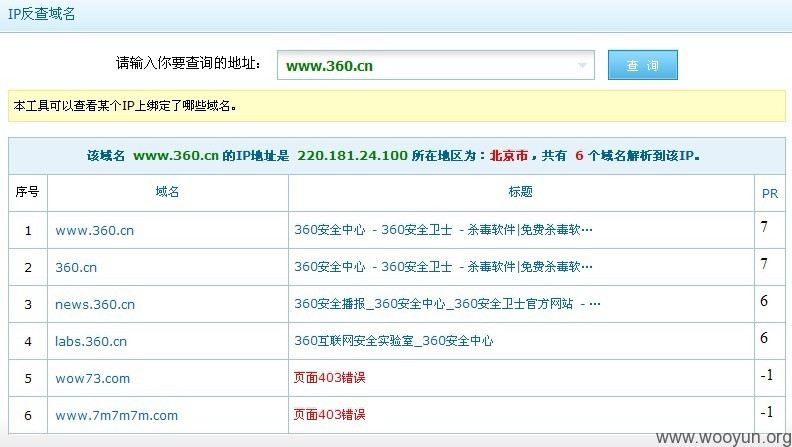Image resolution: width=792 pixels, height=447 pixels.
Task: Click PR value 6 for labs.360.cn
Action: (764, 338)
